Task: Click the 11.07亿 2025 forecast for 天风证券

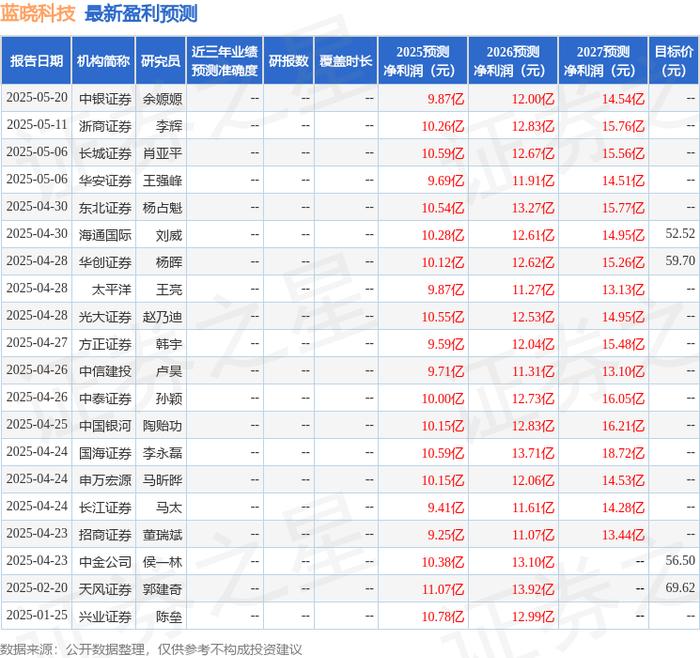Action: point(443,589)
